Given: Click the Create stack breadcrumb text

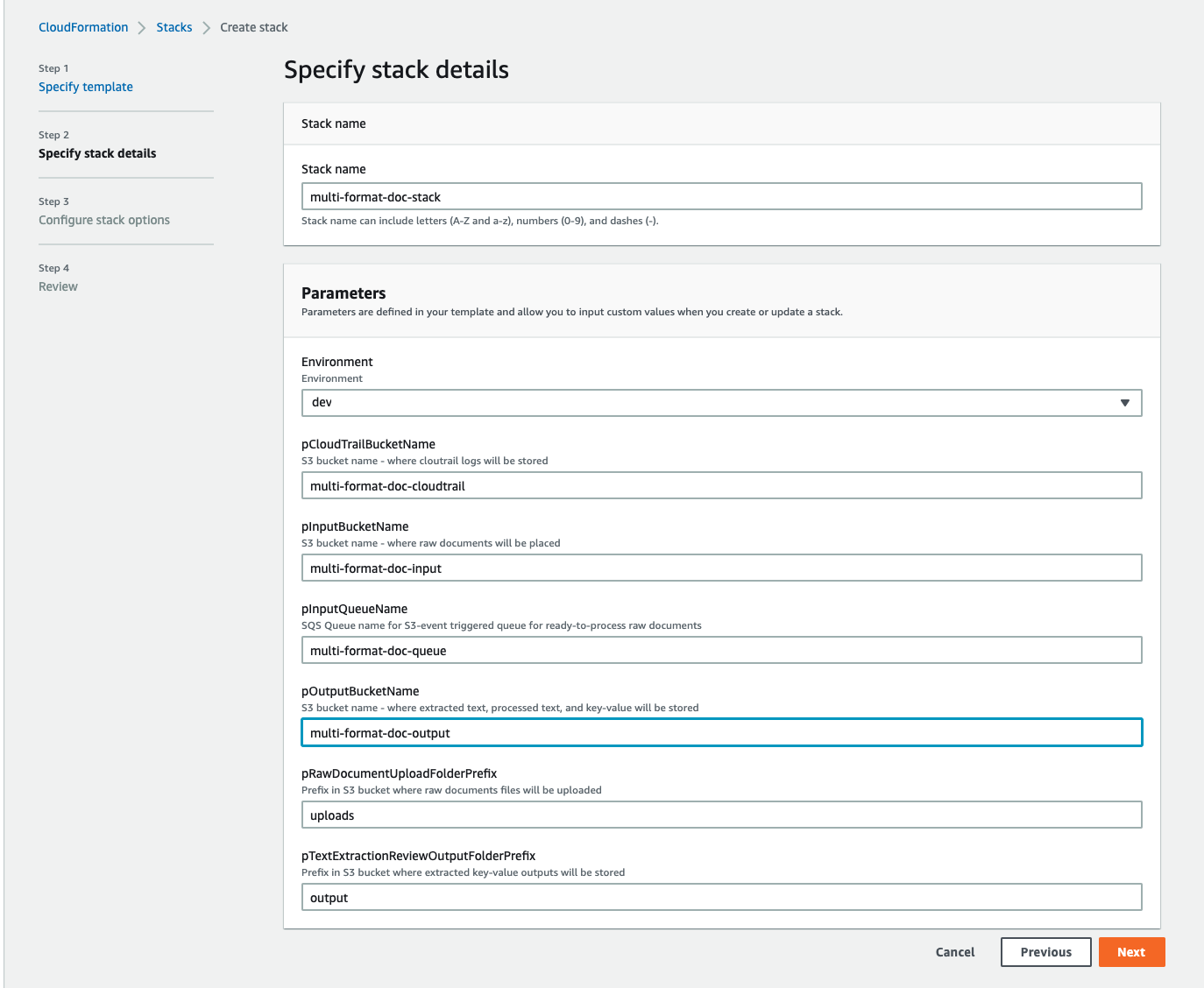Looking at the screenshot, I should [254, 27].
